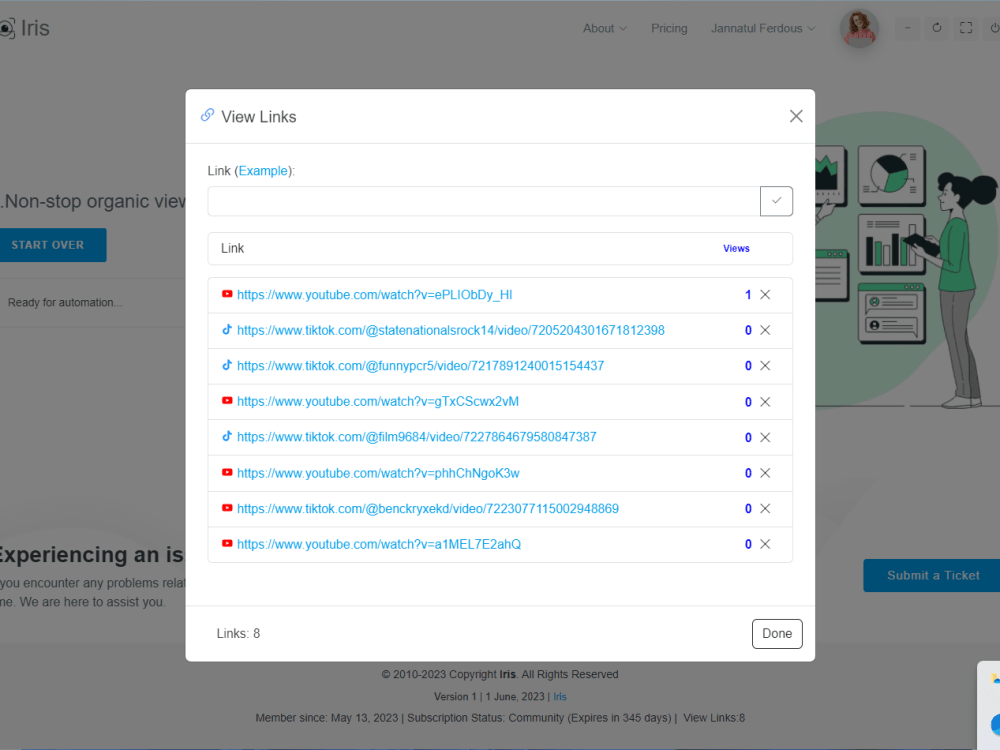Enter fullscreen using the top-right fullscreen icon
The width and height of the screenshot is (1000, 750).
[x=966, y=28]
